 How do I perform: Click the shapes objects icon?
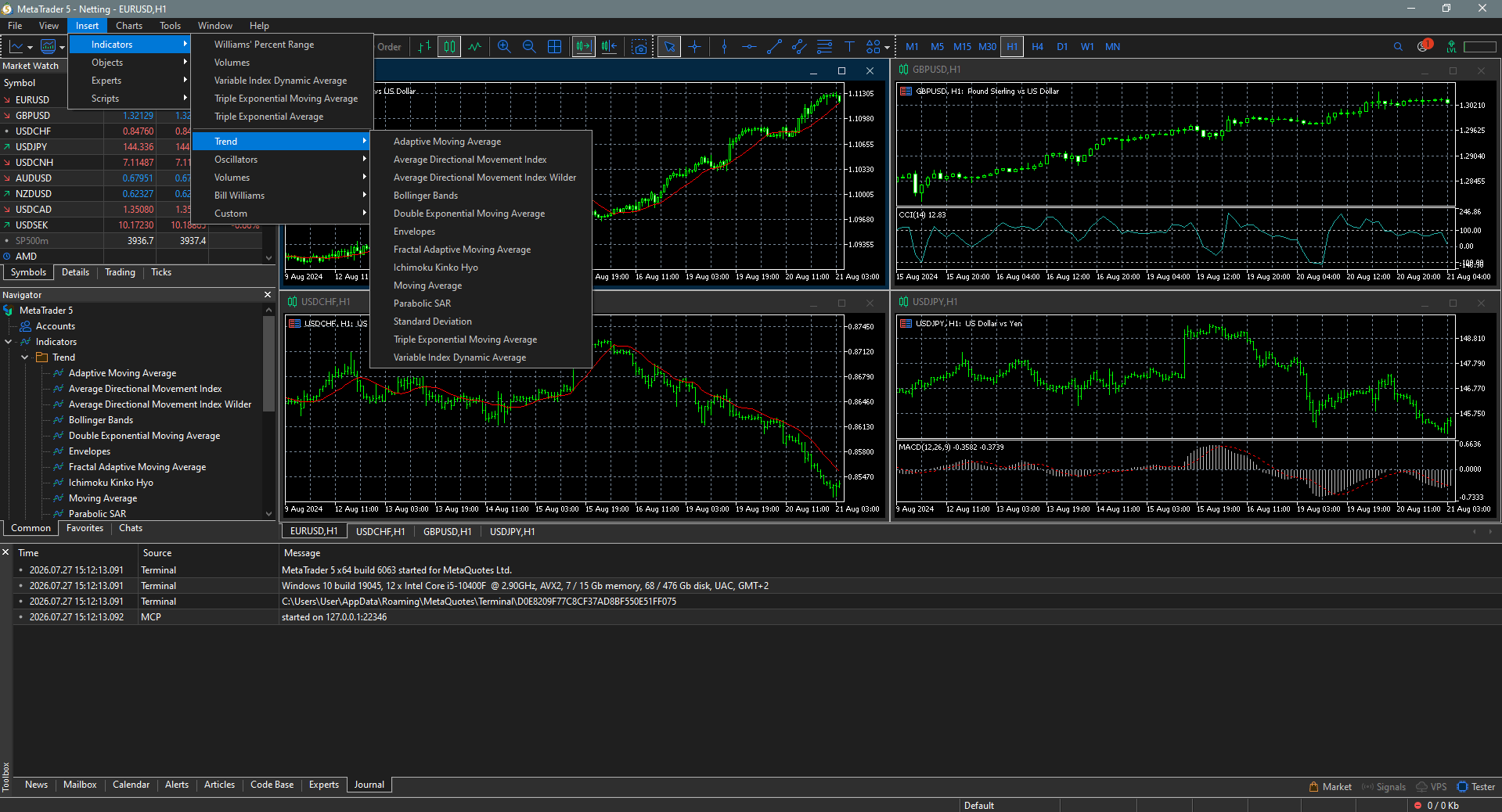[873, 47]
